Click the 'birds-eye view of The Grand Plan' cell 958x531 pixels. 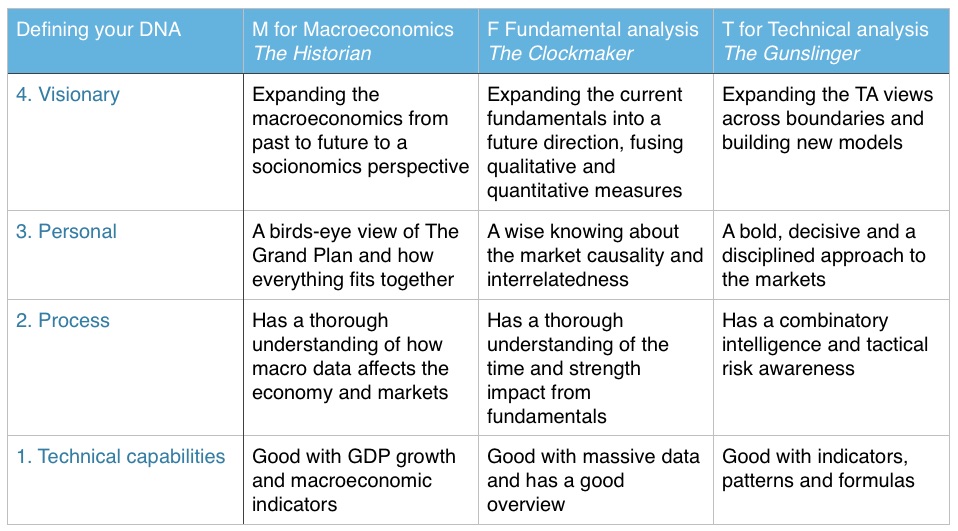[360, 255]
